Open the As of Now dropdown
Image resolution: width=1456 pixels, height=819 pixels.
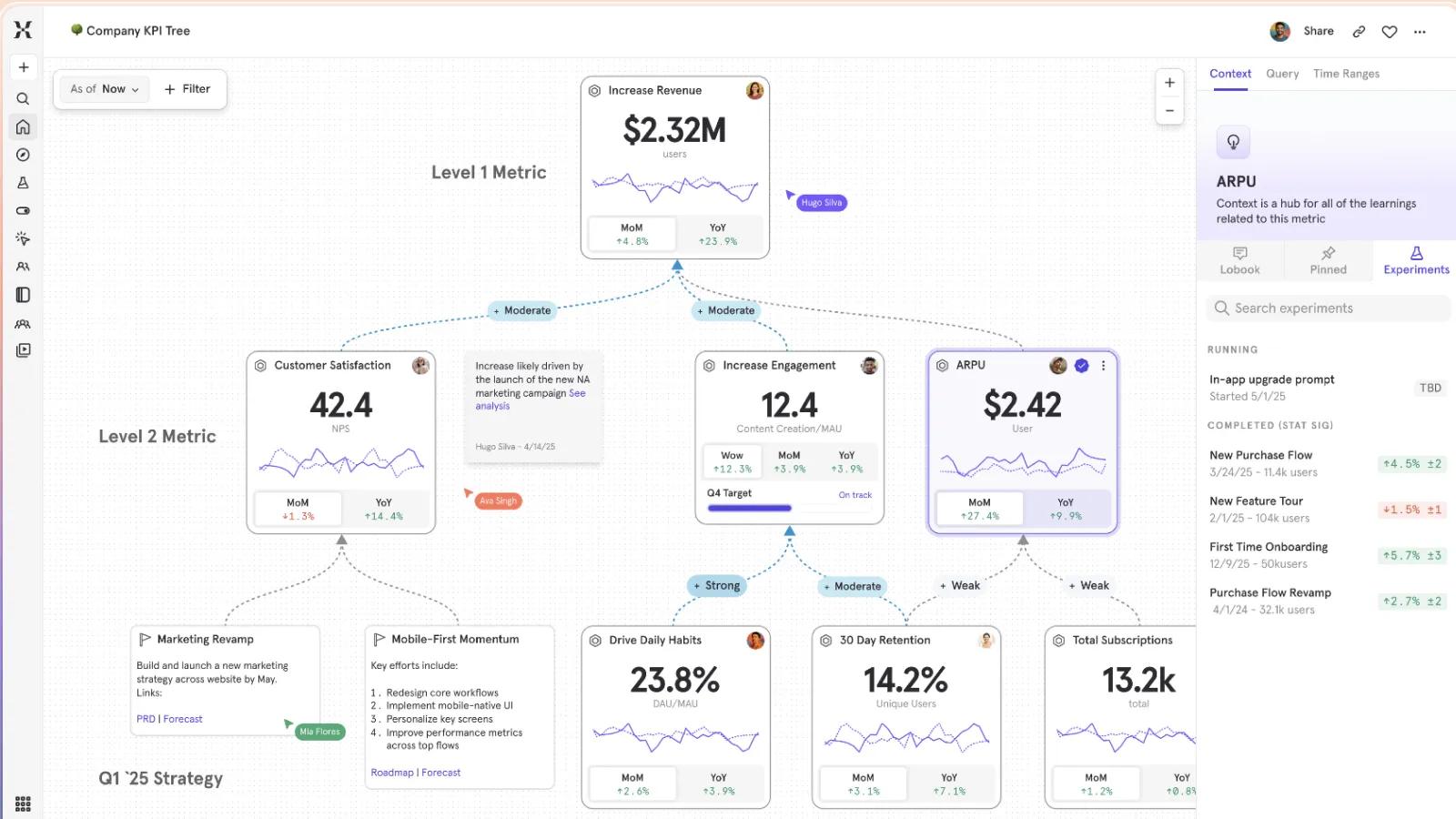pos(105,89)
